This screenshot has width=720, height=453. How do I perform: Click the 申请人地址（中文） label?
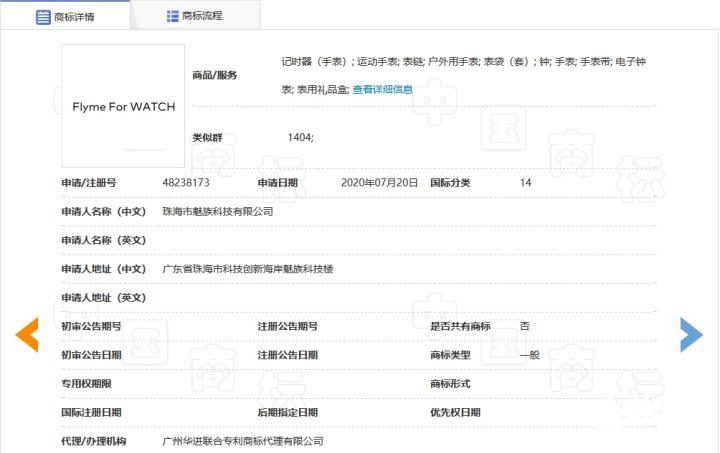tap(103, 269)
